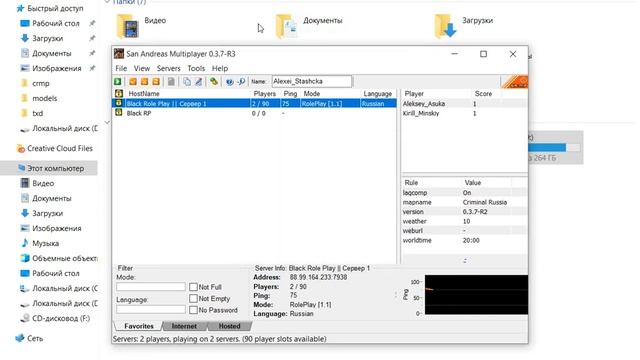Click the third orange server toolbar icon
The width and height of the screenshot is (640, 360).
pyautogui.click(x=156, y=82)
